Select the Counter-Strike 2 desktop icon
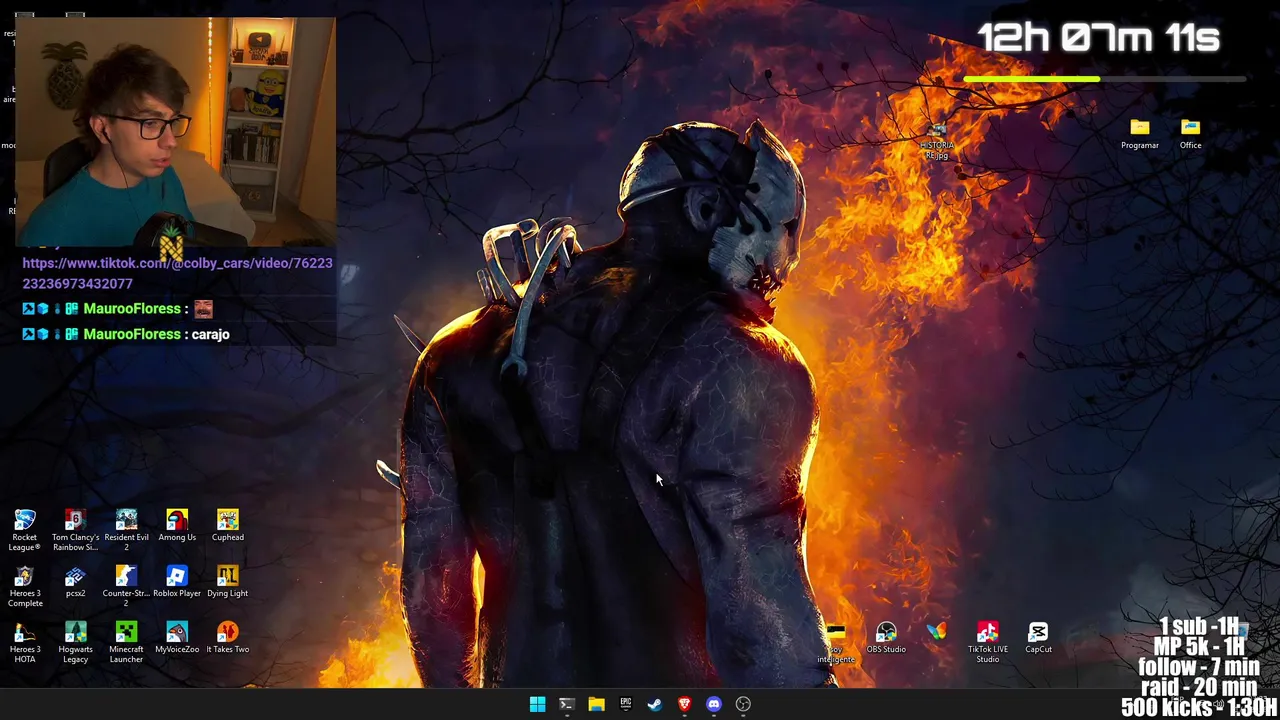Image resolution: width=1280 pixels, height=720 pixels. [x=126, y=586]
